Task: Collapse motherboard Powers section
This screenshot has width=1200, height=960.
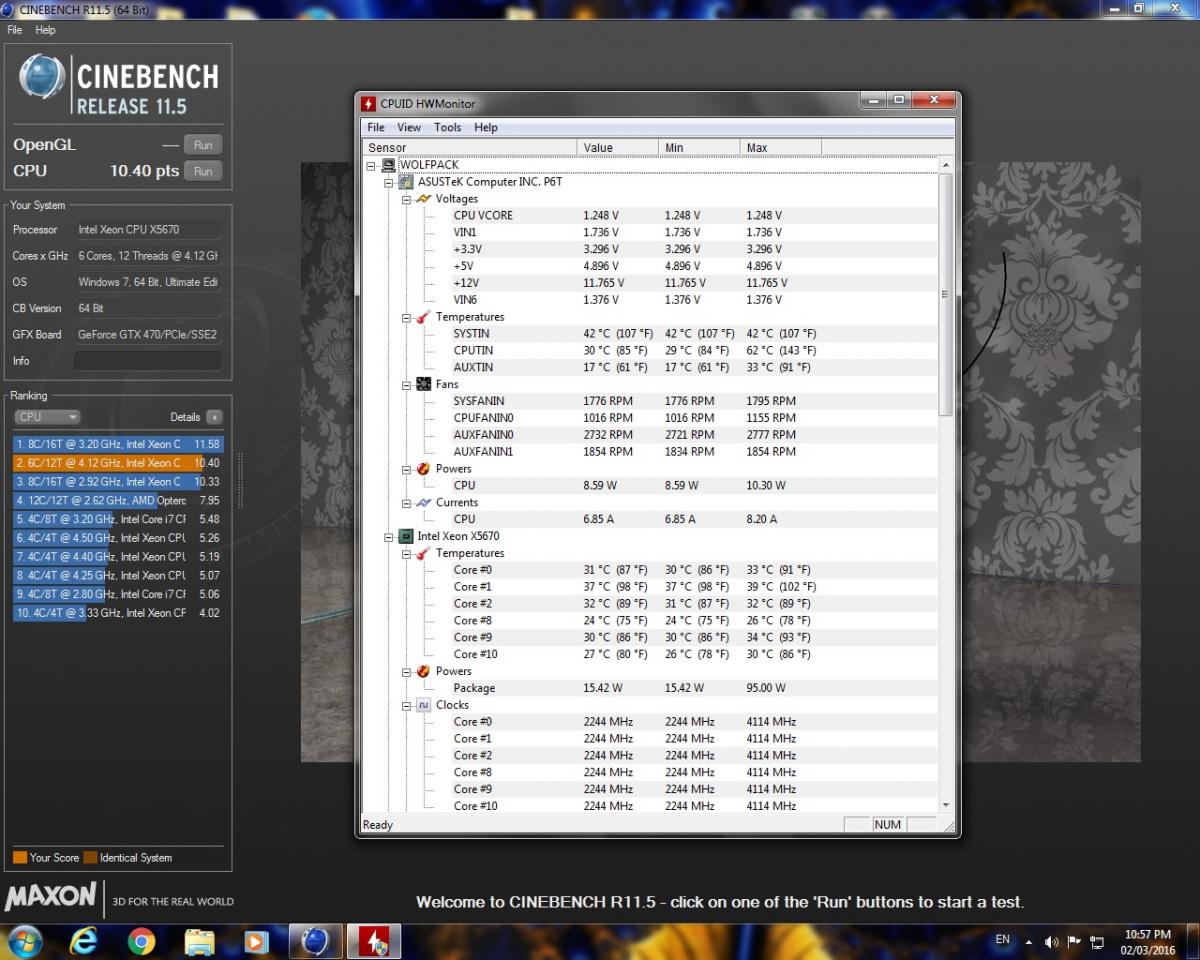Action: click(x=407, y=469)
